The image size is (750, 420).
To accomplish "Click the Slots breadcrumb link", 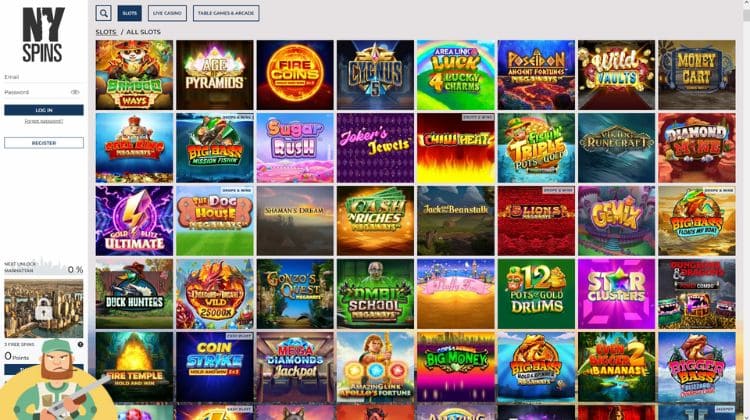I will point(106,32).
